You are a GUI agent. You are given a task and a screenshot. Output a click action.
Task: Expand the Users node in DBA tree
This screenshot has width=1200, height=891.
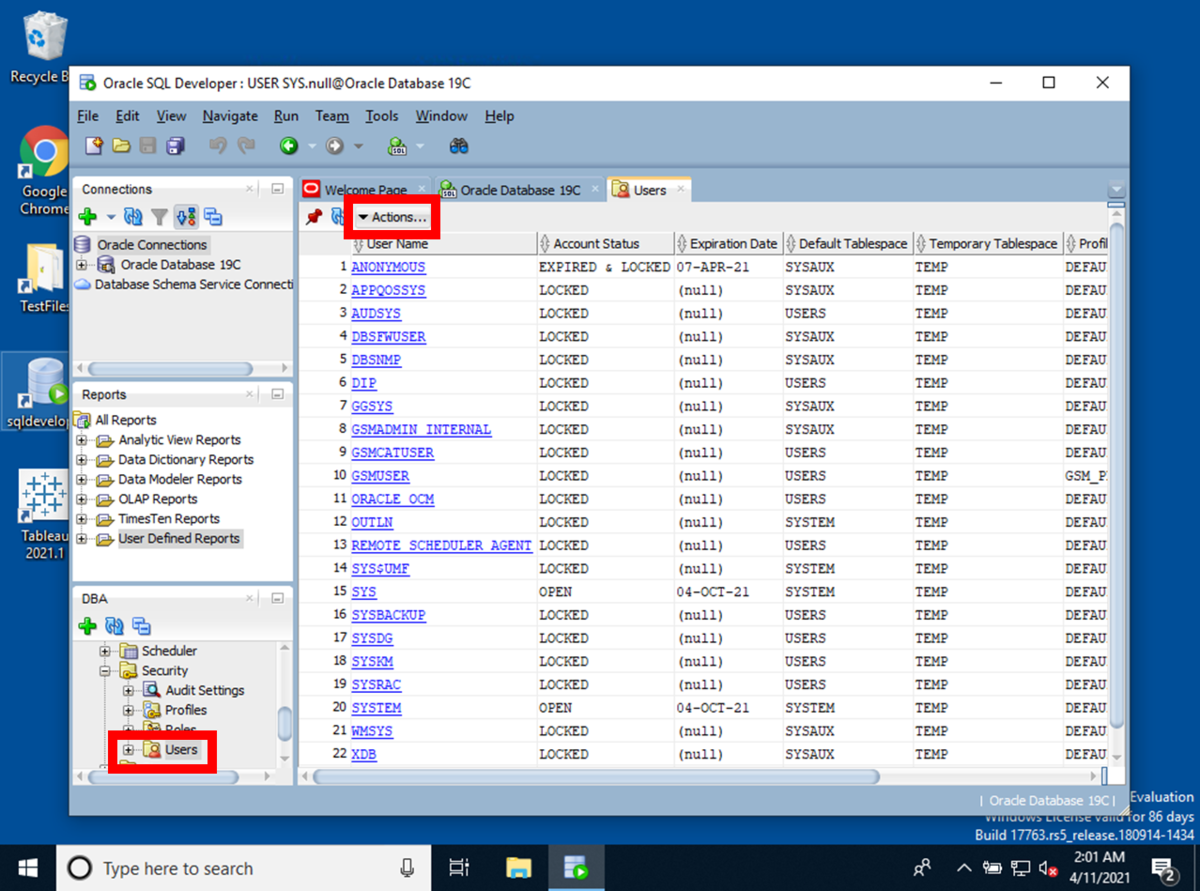click(128, 750)
